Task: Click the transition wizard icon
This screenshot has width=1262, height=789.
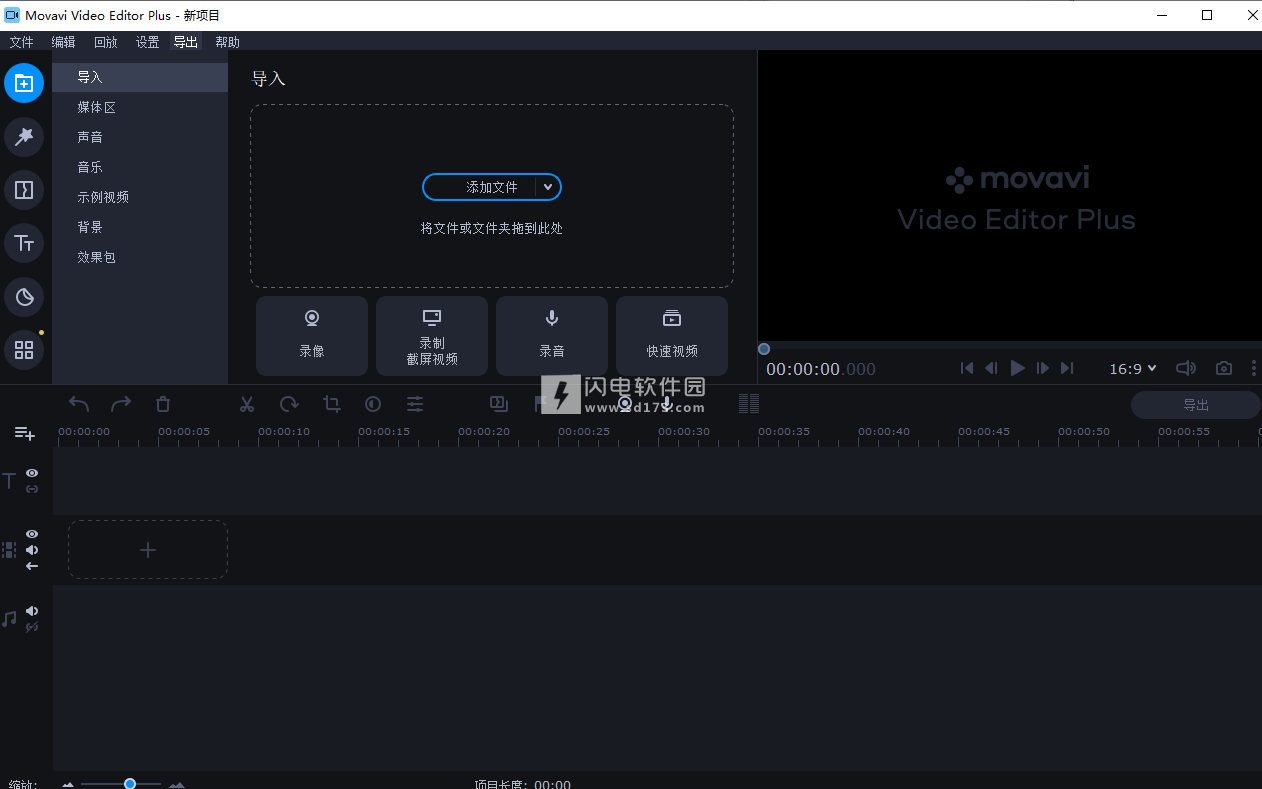Action: pyautogui.click(x=499, y=403)
